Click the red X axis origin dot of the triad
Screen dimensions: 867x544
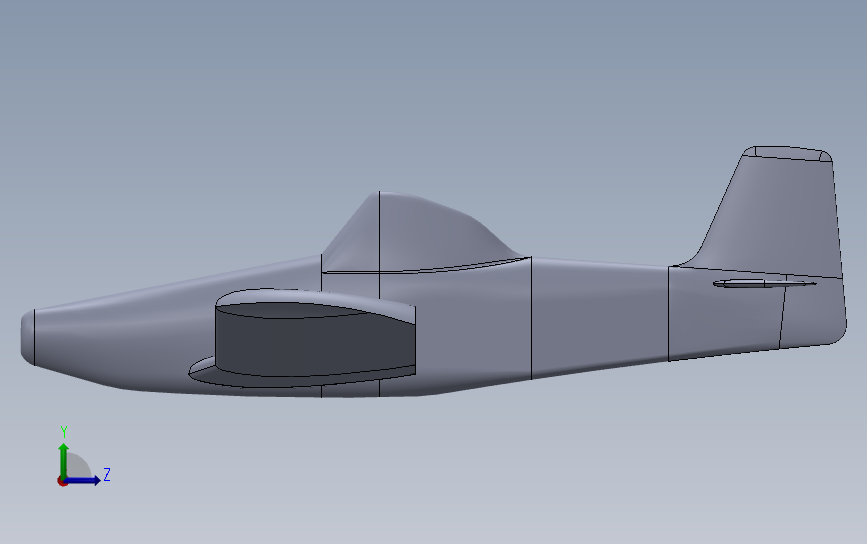tap(62, 482)
